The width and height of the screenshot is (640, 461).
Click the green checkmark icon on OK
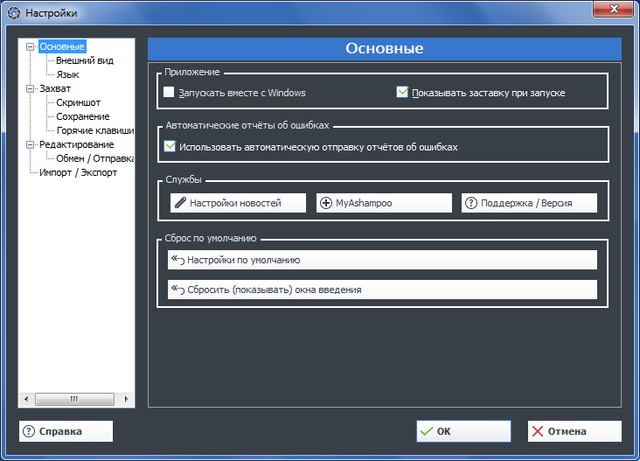[x=427, y=432]
